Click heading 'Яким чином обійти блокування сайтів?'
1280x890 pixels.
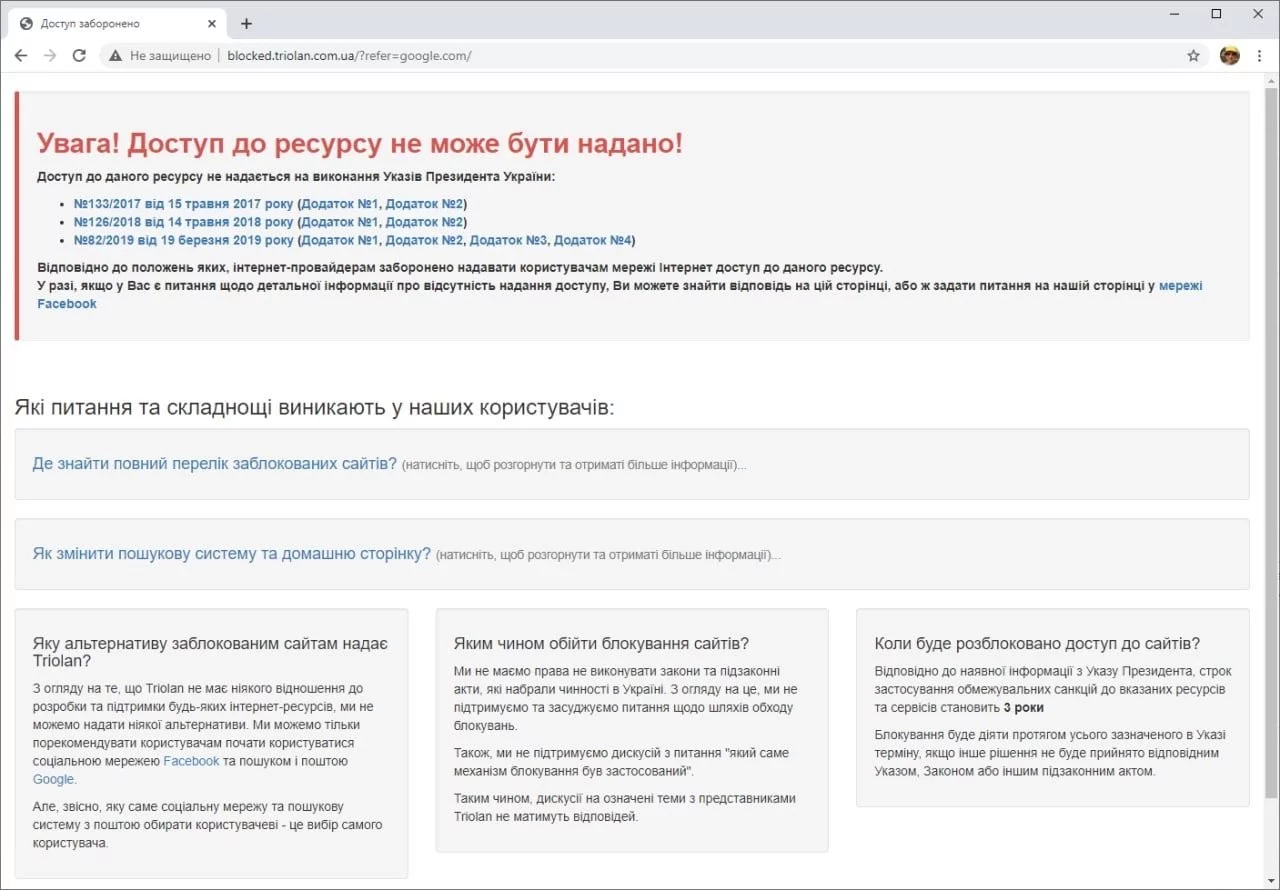pyautogui.click(x=601, y=643)
